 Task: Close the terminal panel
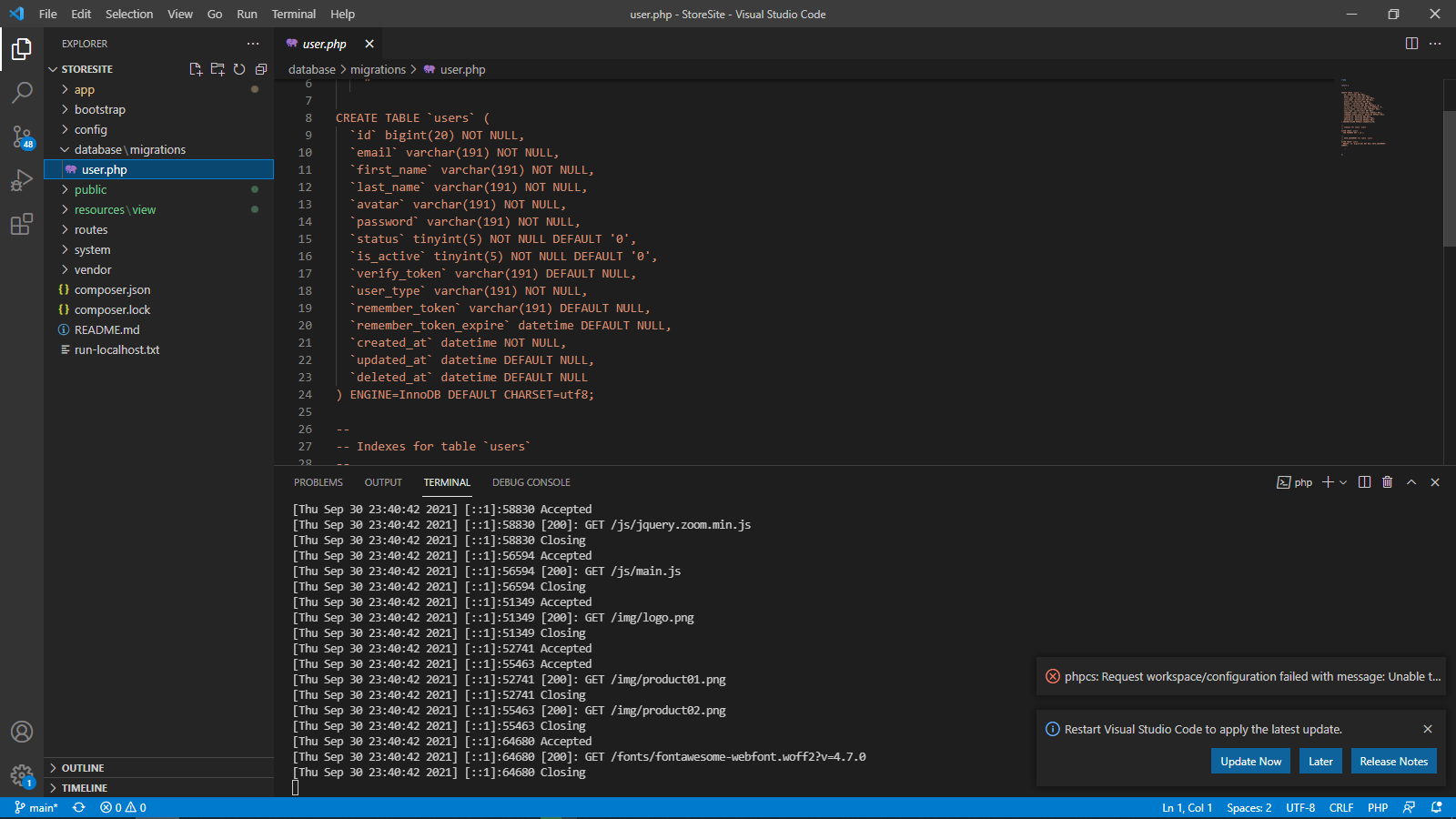(1435, 482)
